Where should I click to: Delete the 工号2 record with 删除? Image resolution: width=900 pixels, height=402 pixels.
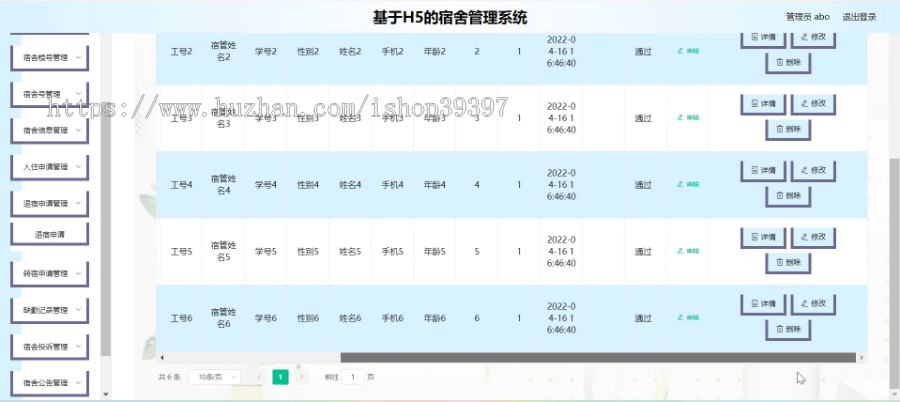[788, 63]
